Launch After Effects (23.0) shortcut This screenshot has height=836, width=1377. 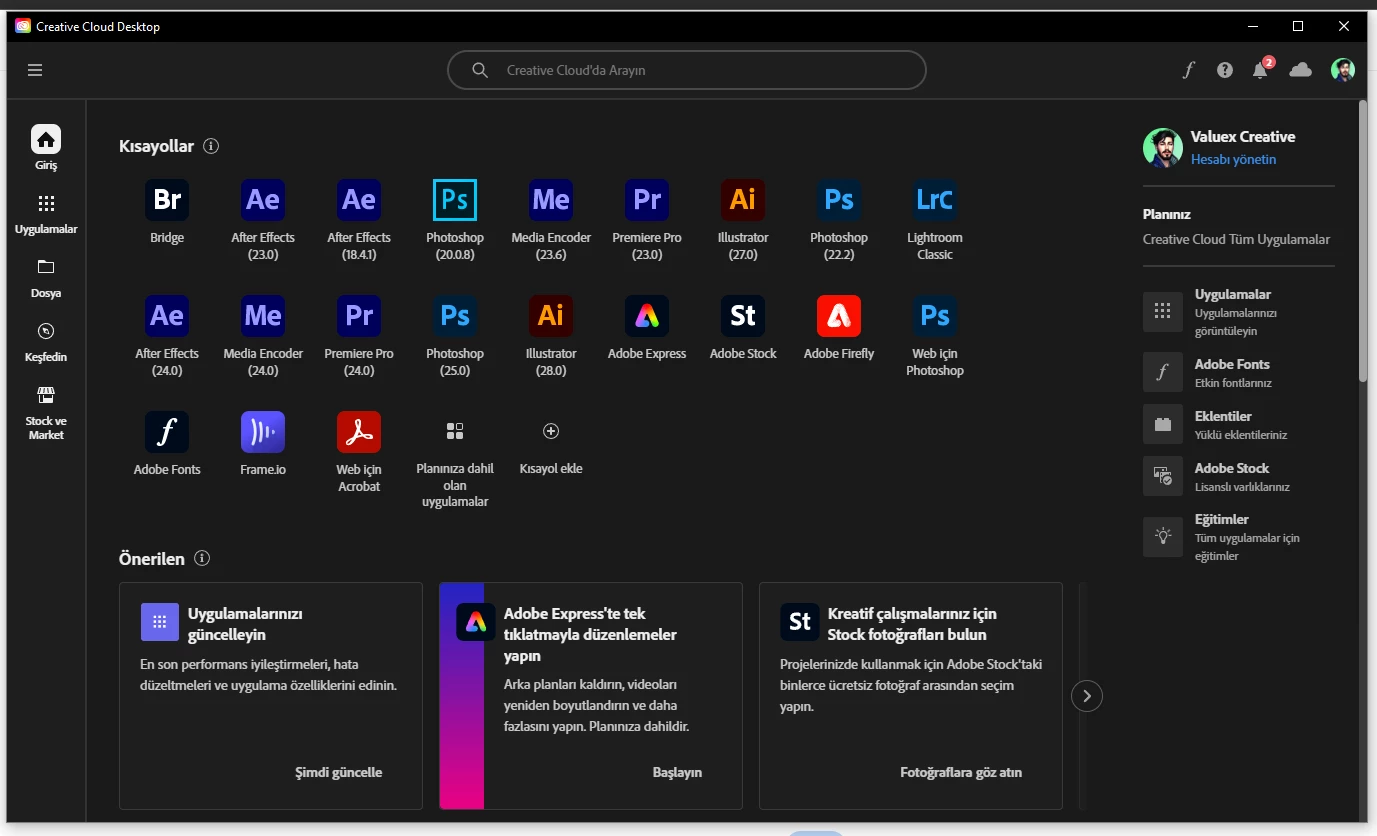[x=263, y=200]
